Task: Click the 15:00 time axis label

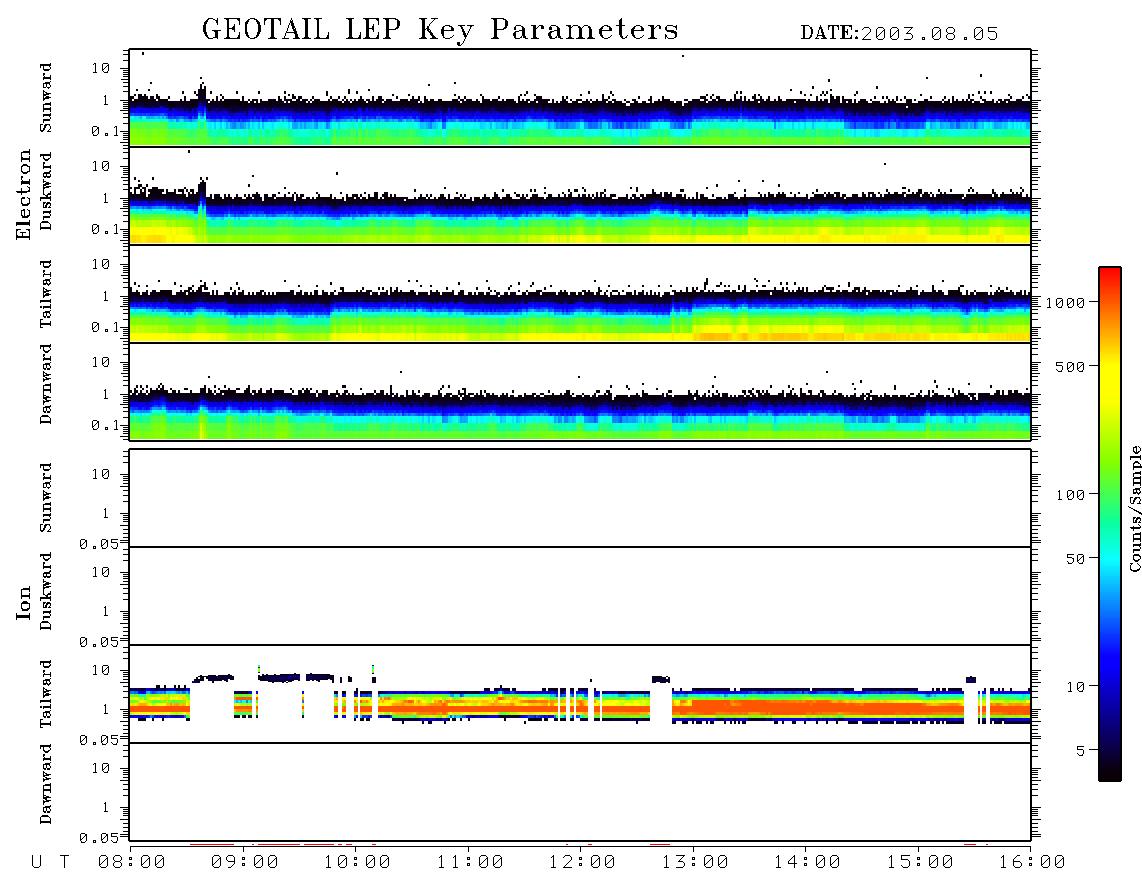Action: 920,863
